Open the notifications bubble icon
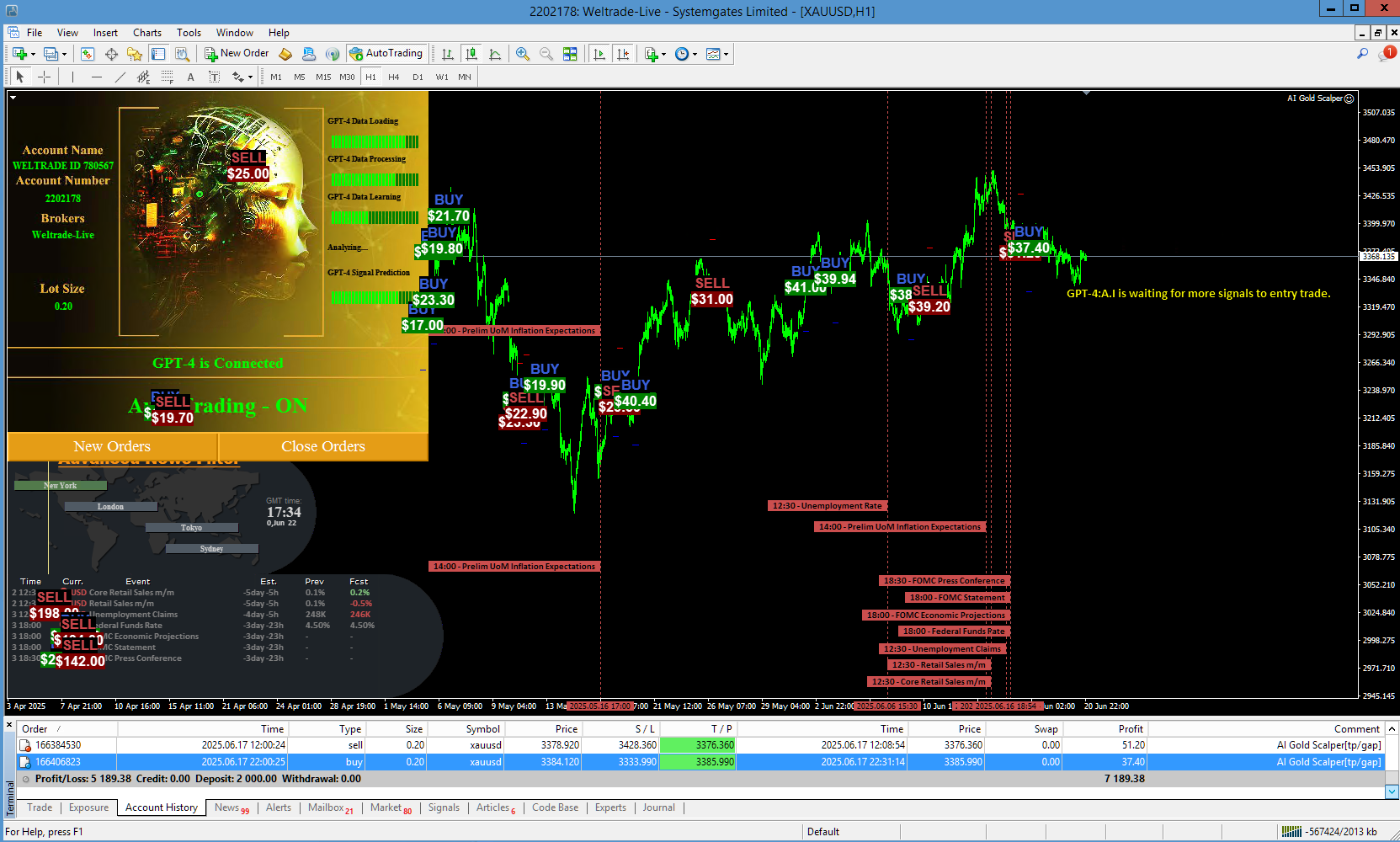The image size is (1400, 842). [x=1387, y=54]
